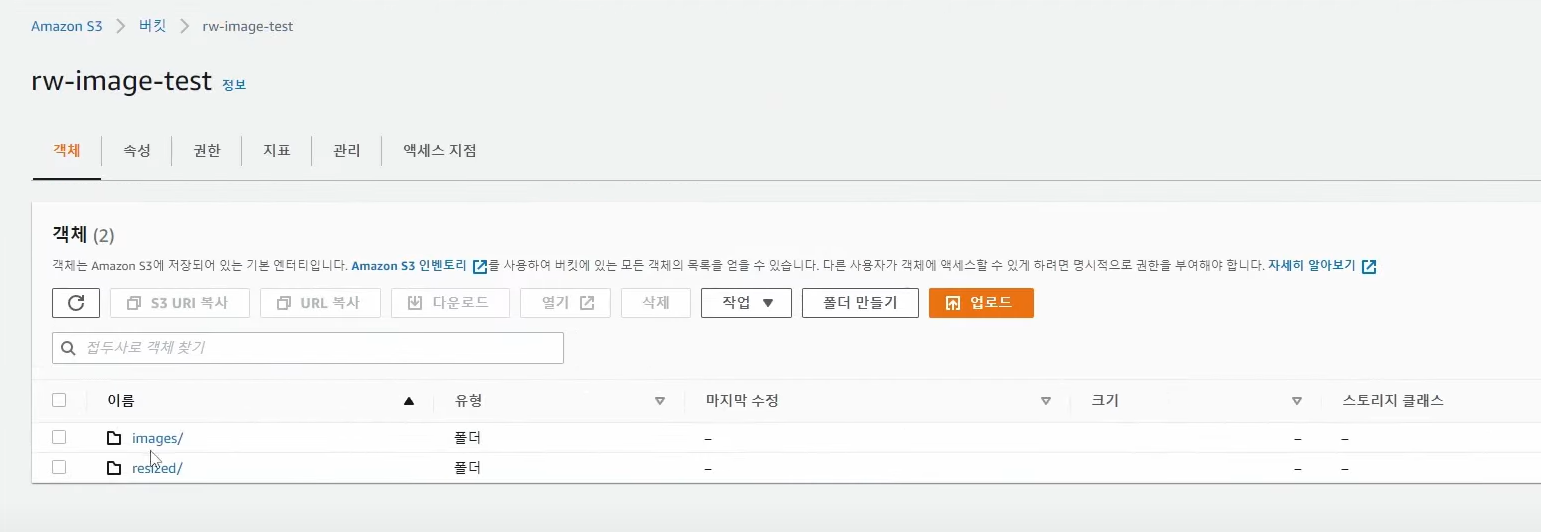Viewport: 1541px width, 532px height.
Task: Open the resized/ folder link
Action: [157, 468]
